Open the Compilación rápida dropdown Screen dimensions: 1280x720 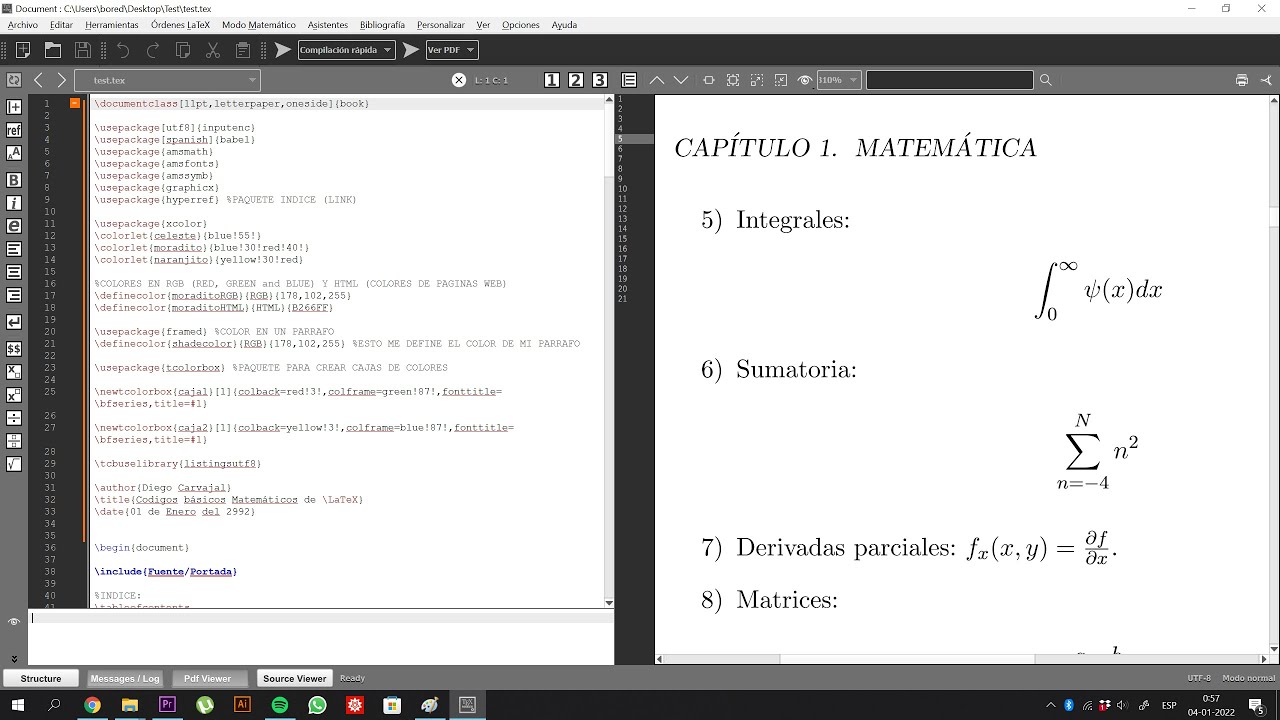pyautogui.click(x=346, y=50)
